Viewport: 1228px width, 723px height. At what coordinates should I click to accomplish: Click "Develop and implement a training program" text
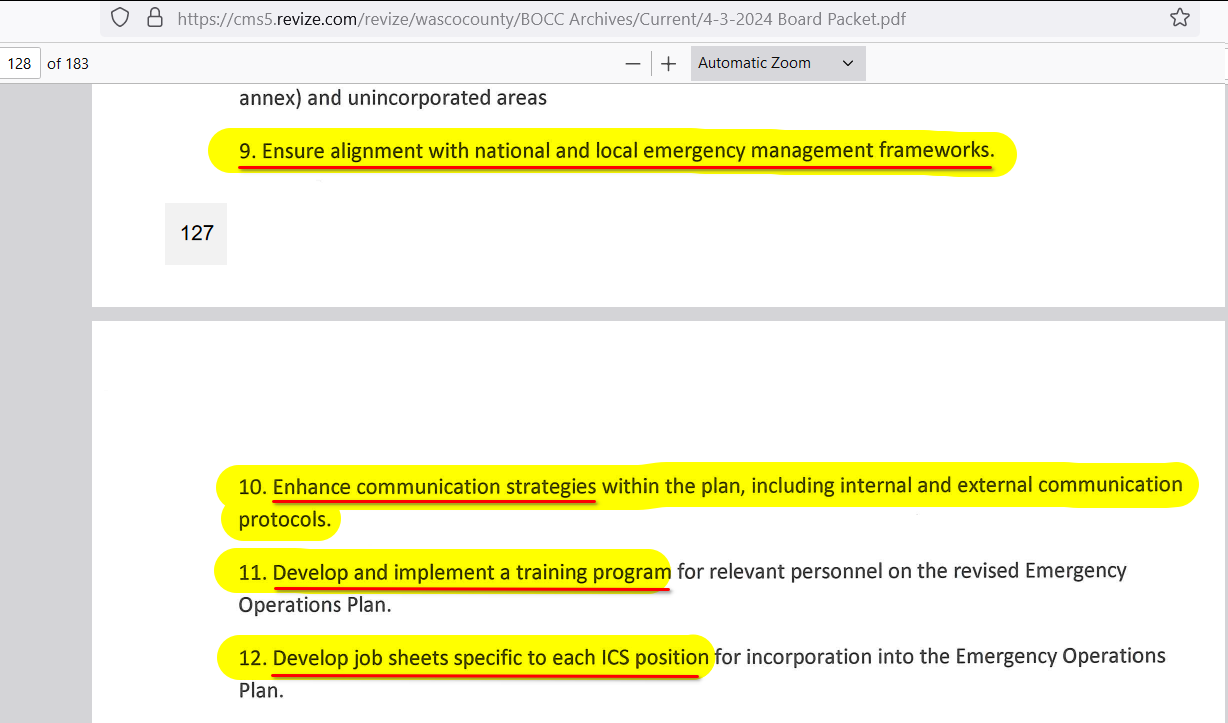coord(472,573)
